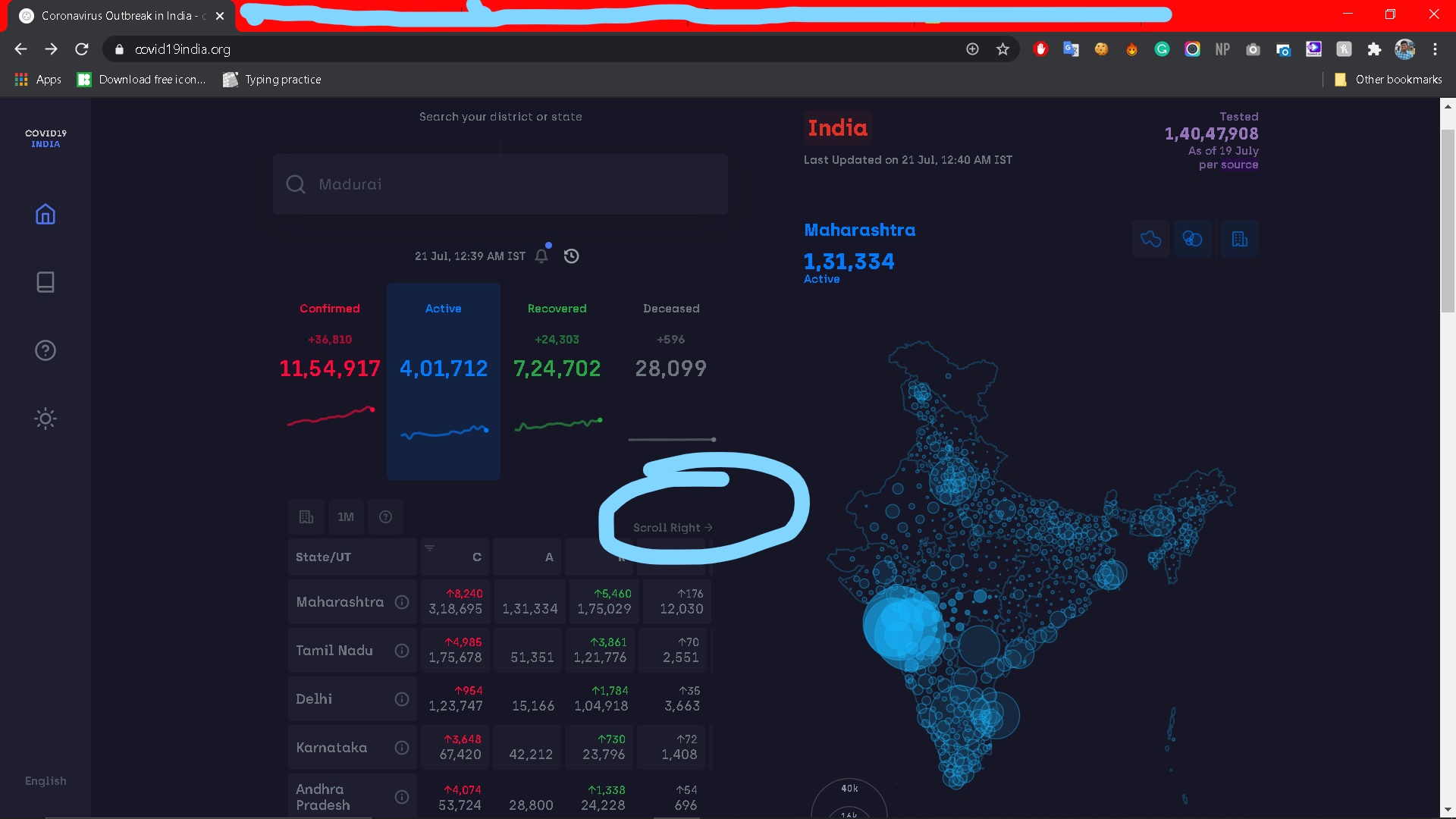
Task: Open the timeline history clock icon
Action: pos(572,256)
